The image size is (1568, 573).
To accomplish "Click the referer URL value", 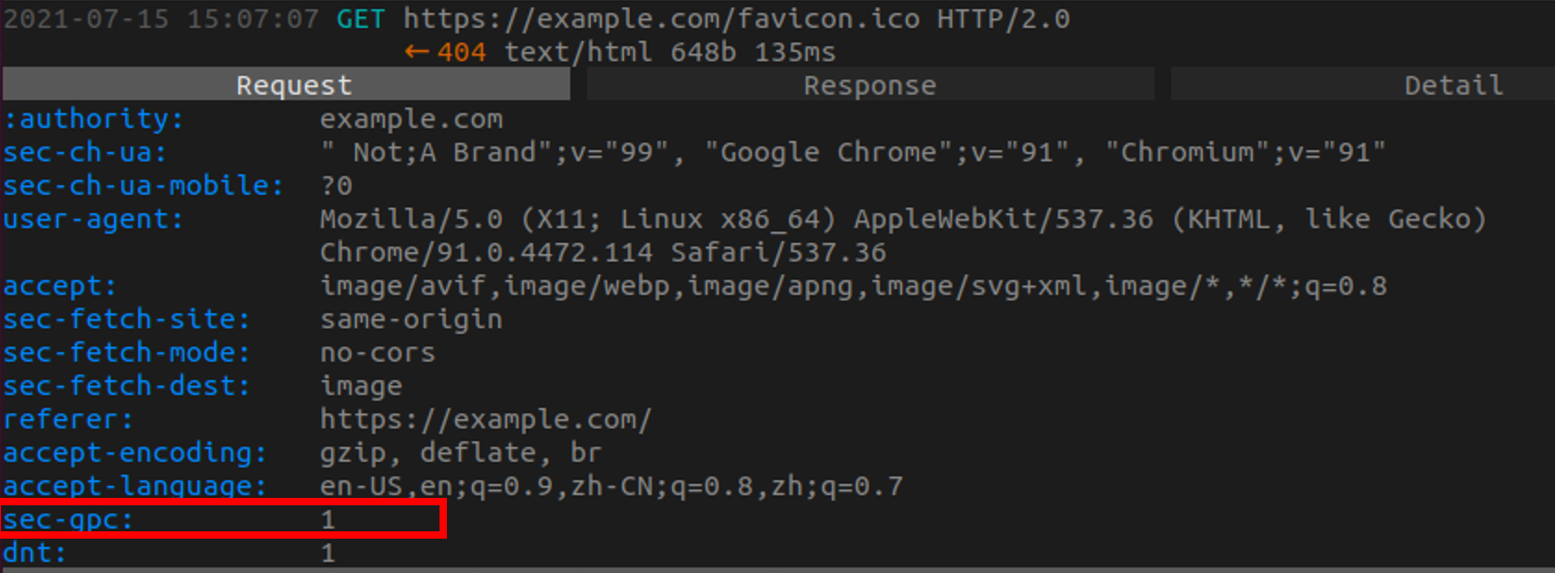I will [486, 419].
